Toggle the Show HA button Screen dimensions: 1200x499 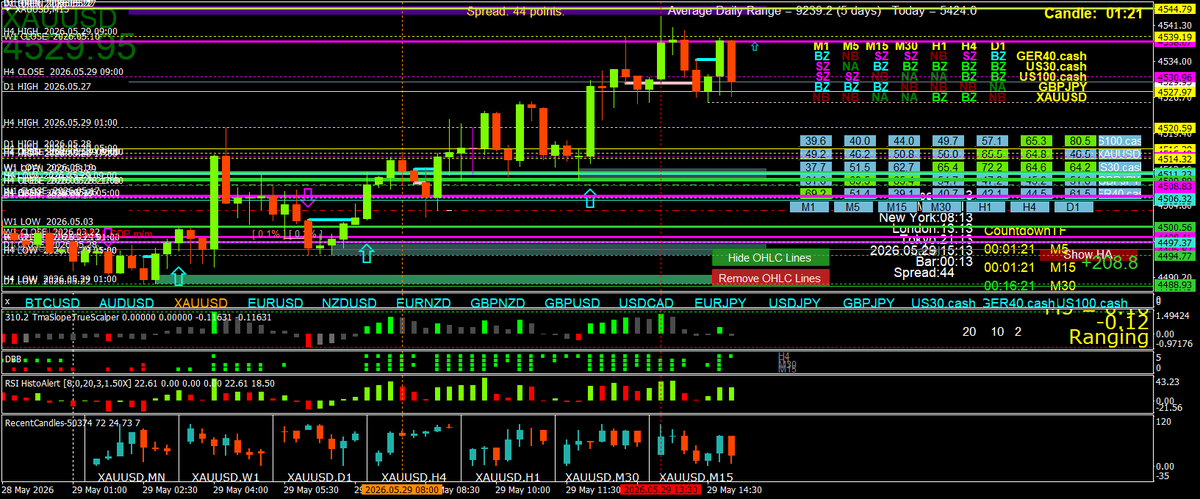click(1088, 254)
